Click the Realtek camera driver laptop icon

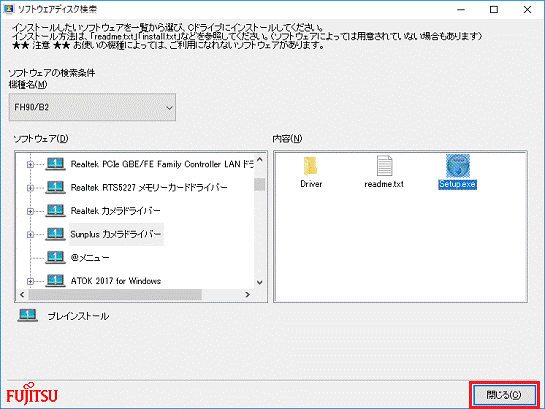pyautogui.click(x=55, y=211)
